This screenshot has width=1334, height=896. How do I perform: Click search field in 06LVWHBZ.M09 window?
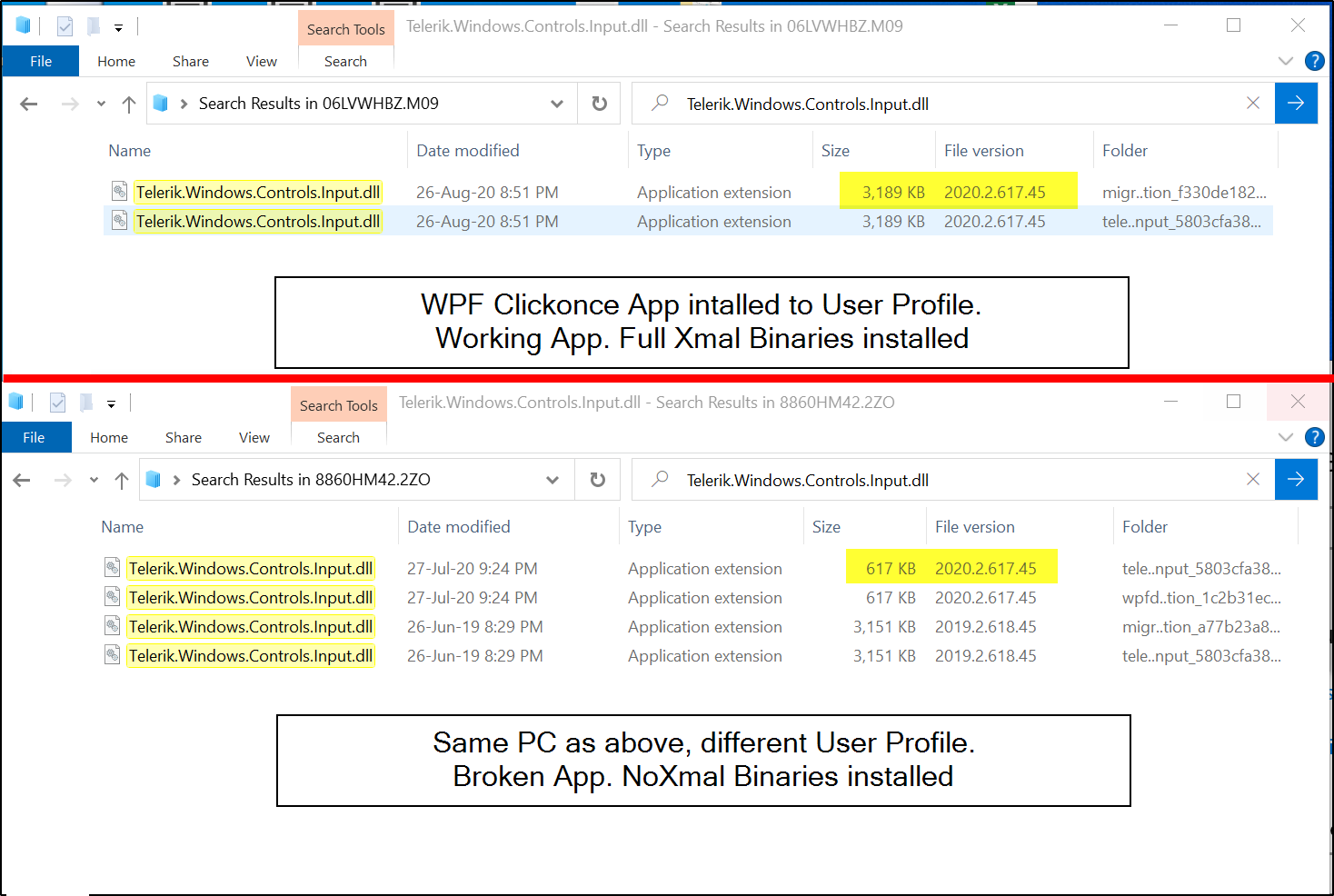tap(954, 104)
